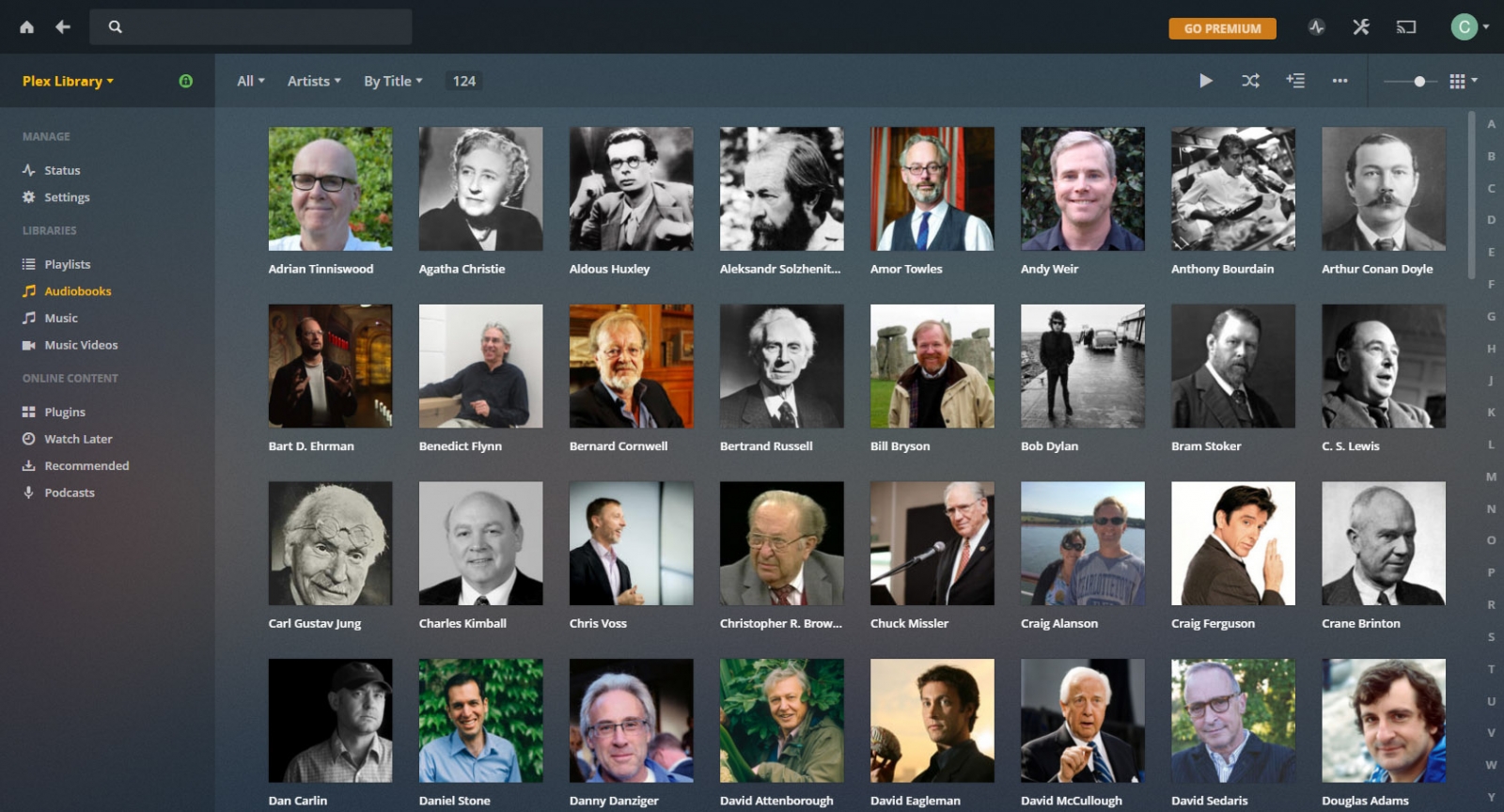Jump to letter A in the index
Screen dimensions: 1504x812
click(1491, 124)
